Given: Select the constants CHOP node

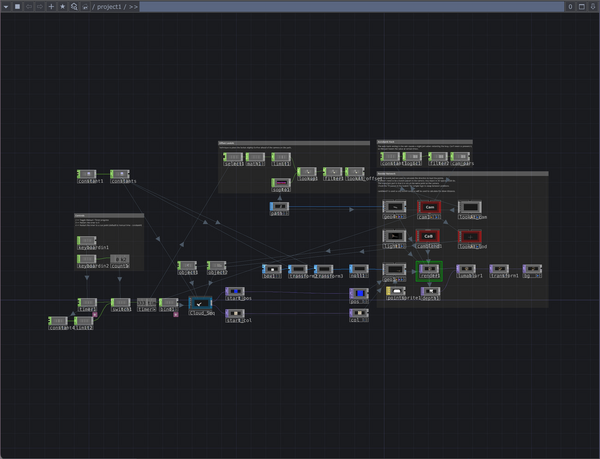Looking at the screenshot, I should (x=120, y=174).
